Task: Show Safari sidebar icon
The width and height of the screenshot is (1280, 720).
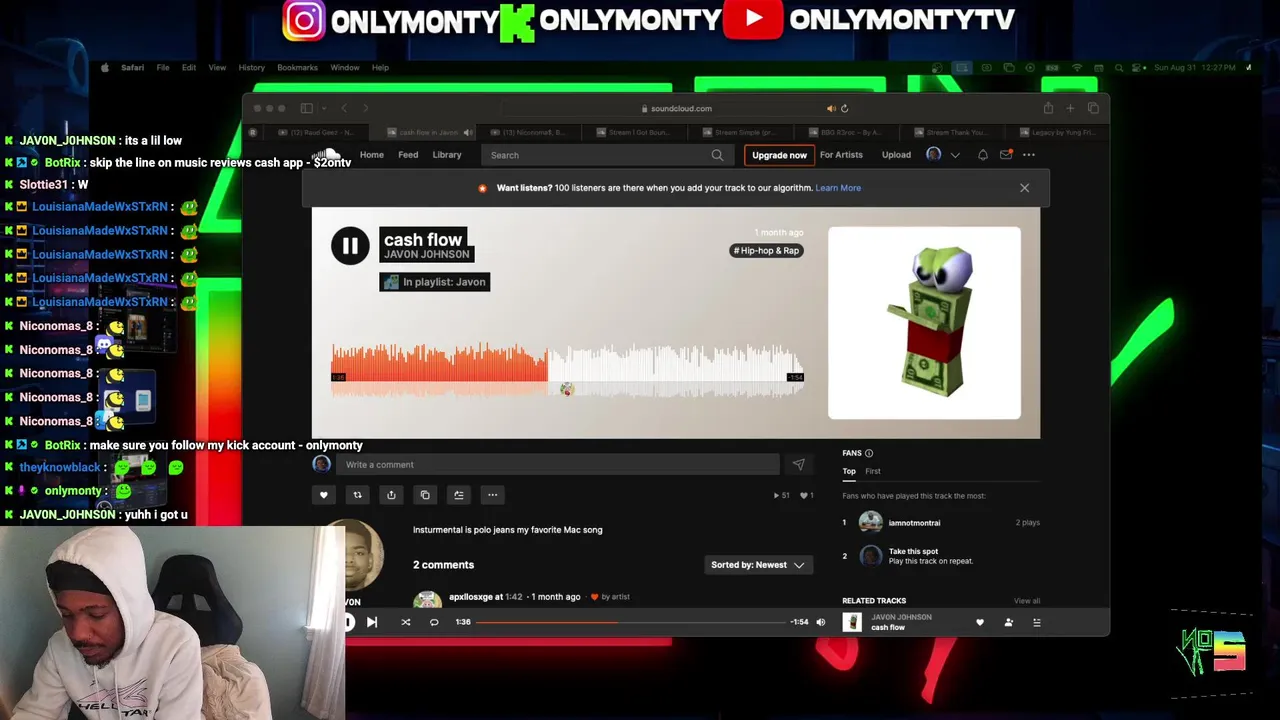Action: (x=307, y=108)
